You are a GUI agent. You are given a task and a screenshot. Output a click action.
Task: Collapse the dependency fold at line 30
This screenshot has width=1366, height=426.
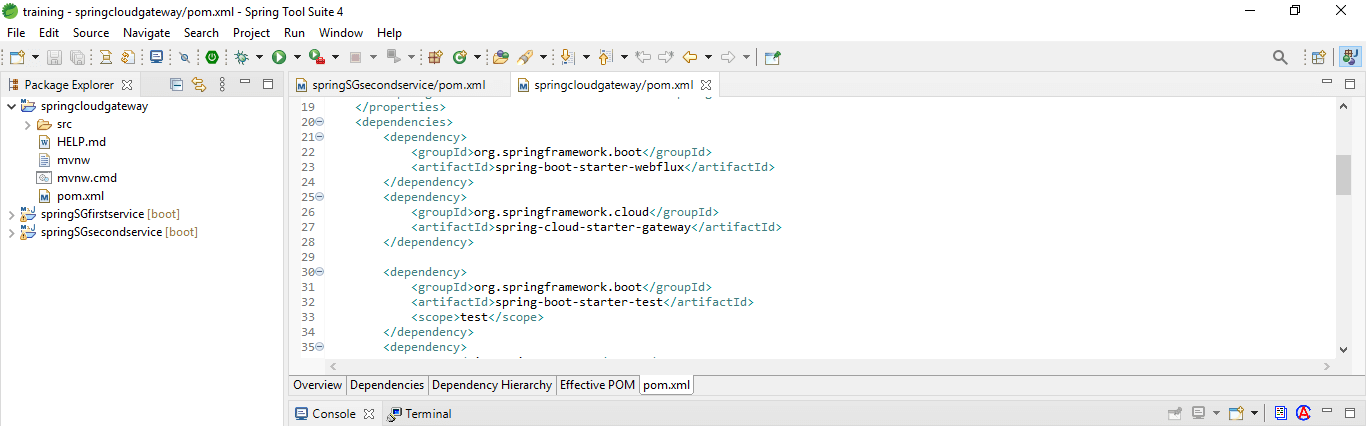pos(320,272)
